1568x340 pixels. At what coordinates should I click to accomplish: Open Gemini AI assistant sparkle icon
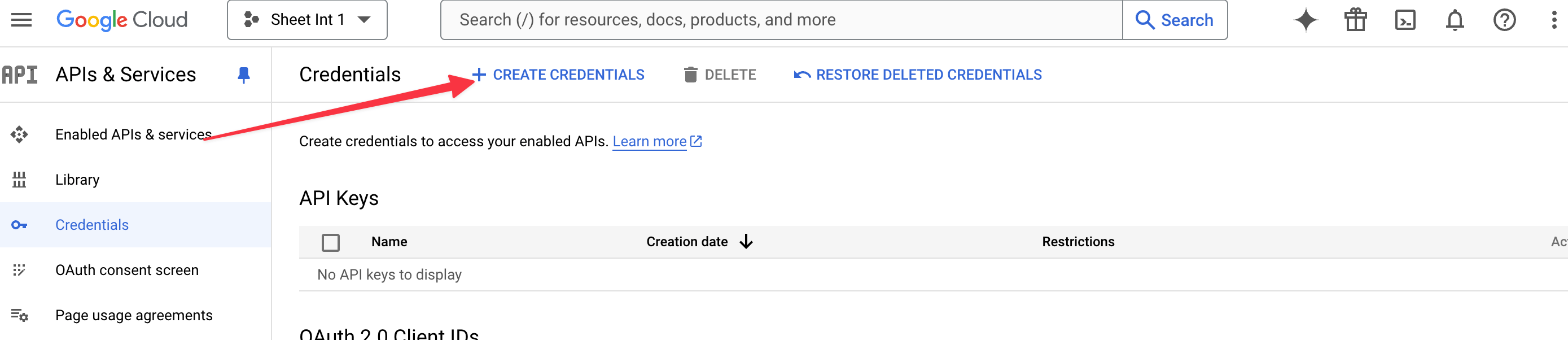(1306, 20)
